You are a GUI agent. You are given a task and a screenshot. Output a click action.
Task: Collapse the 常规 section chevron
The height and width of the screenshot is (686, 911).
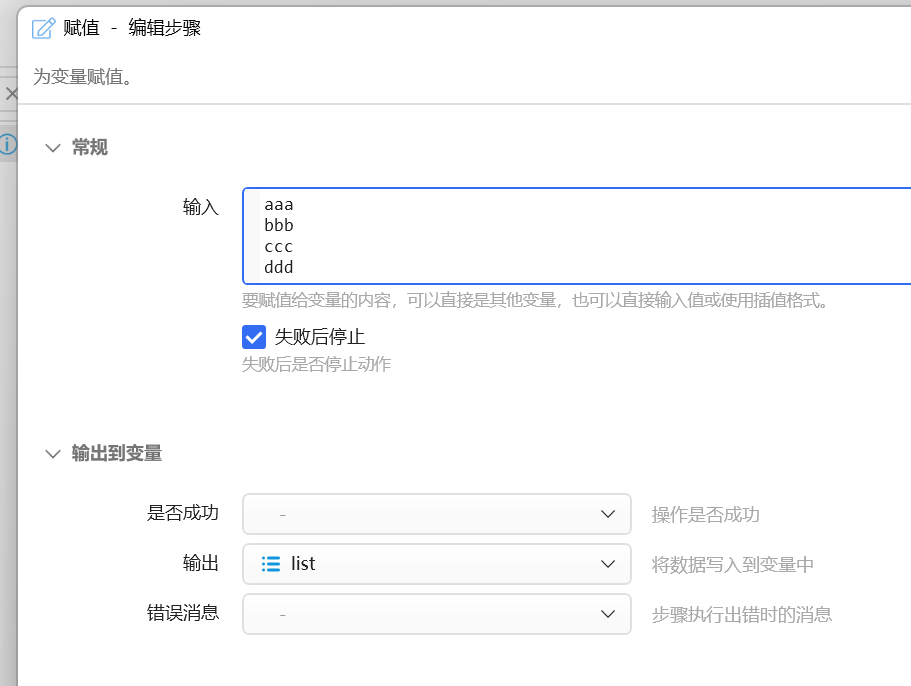(53, 148)
